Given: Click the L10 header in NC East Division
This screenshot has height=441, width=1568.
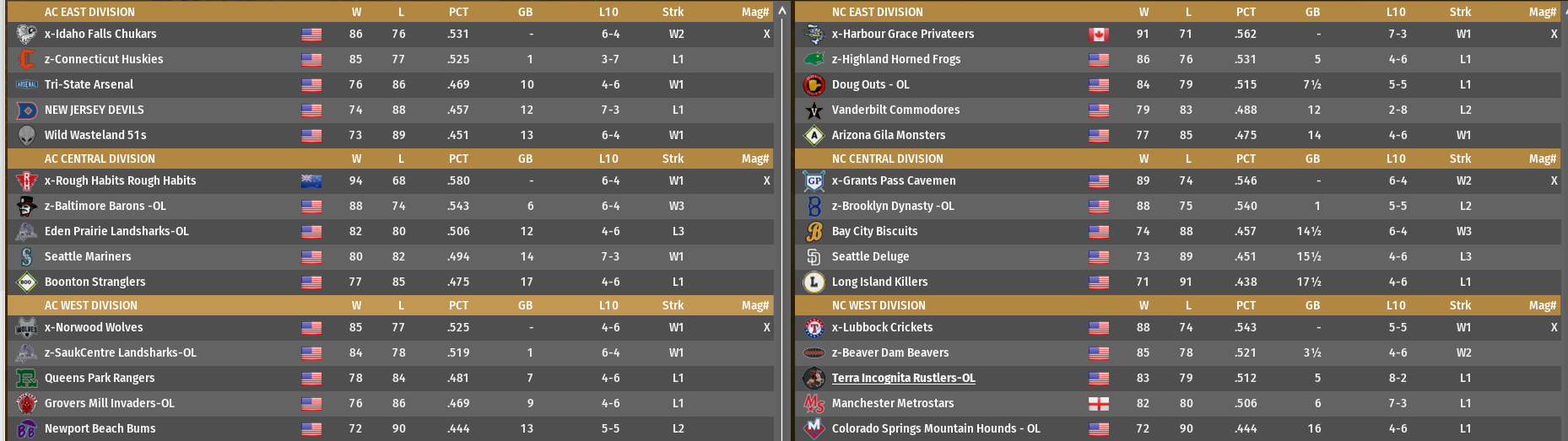Looking at the screenshot, I should 1396,12.
